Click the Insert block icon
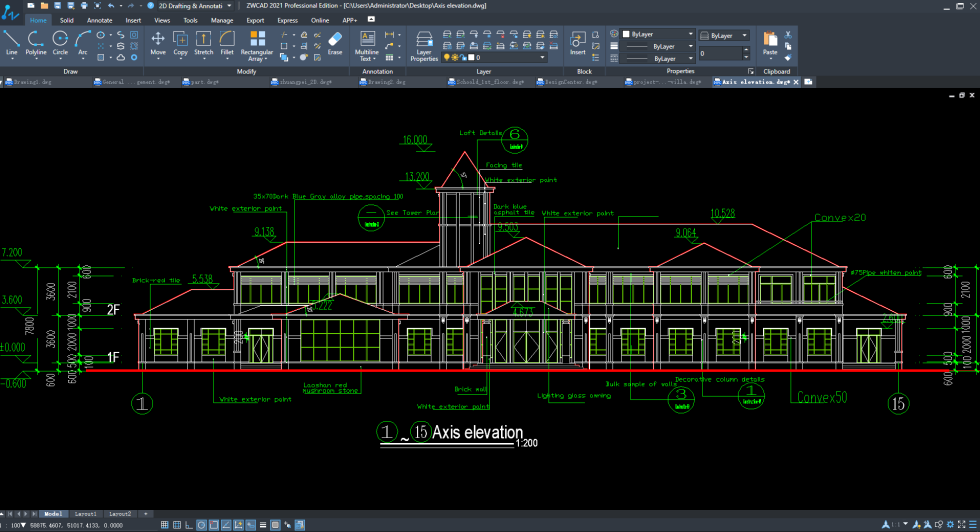The height and width of the screenshot is (532, 980). click(x=578, y=42)
